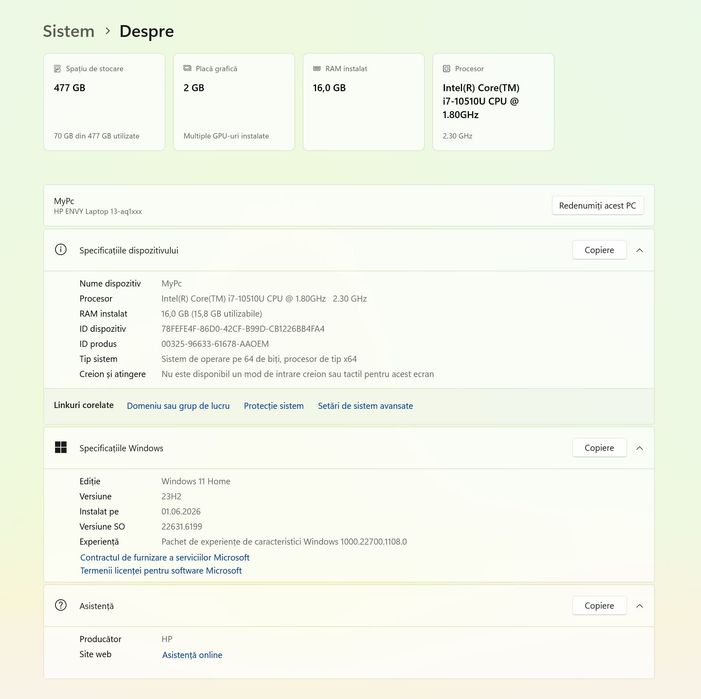Open Domeniu sau grup de lucru link

click(178, 406)
